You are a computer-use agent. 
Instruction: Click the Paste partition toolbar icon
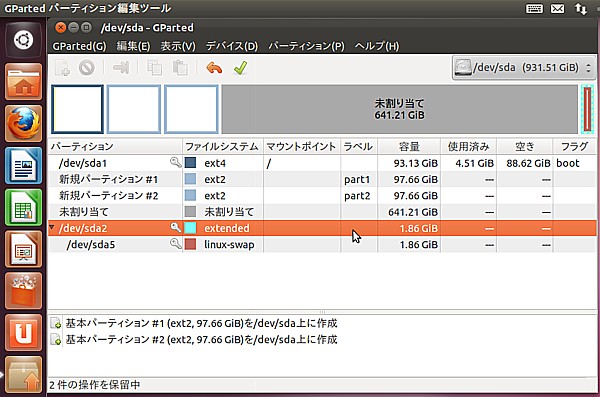tap(180, 68)
